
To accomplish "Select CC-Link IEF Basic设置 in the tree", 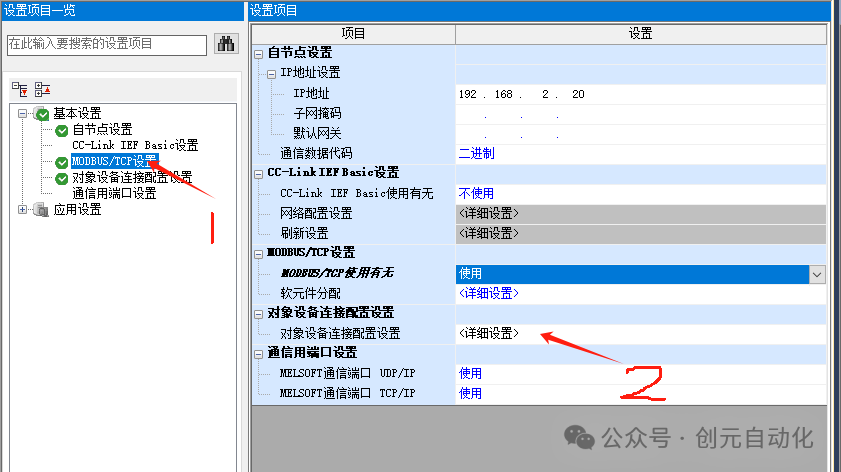I will tap(135, 145).
